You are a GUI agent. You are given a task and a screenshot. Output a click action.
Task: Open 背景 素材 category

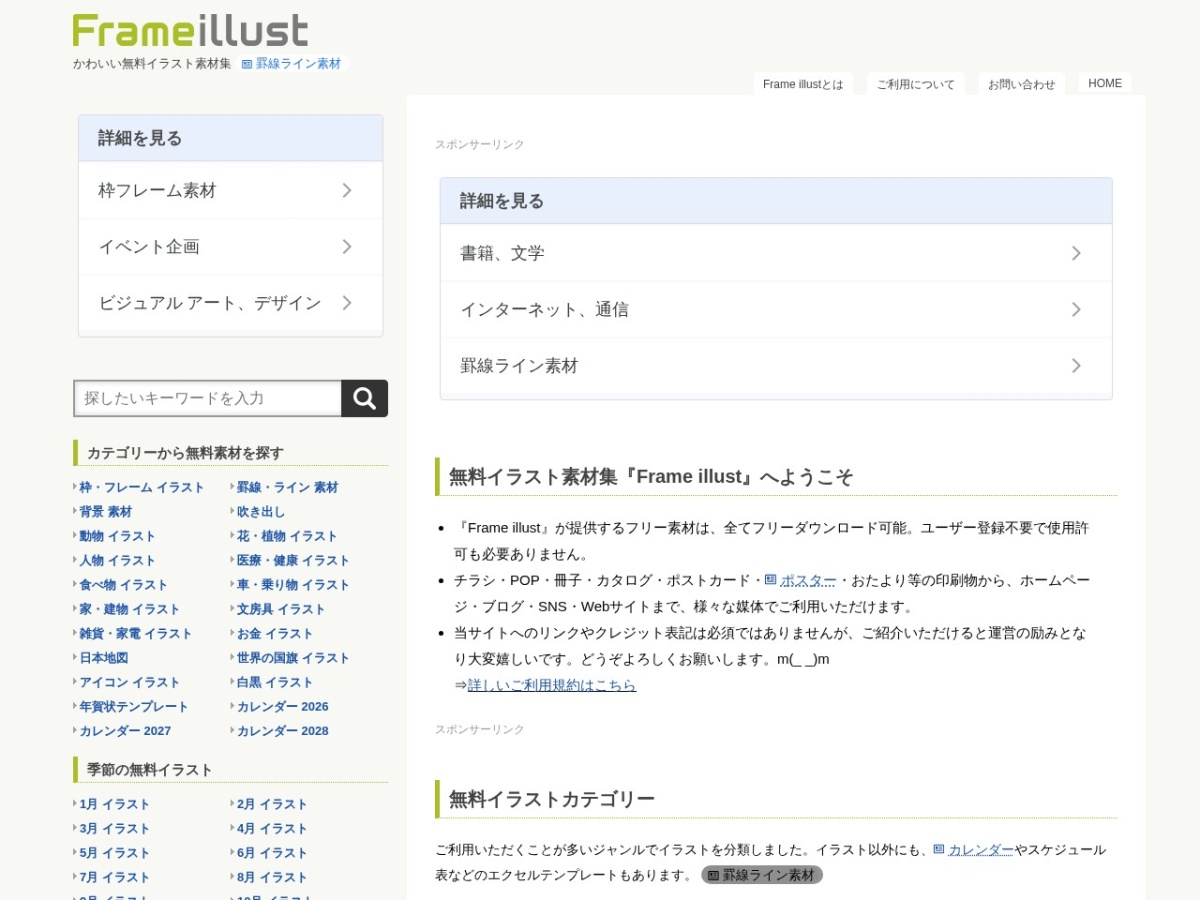pos(105,511)
